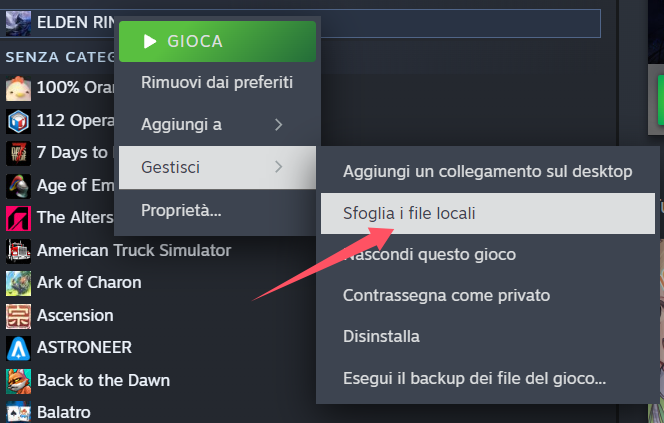
Task: Select the ASTRONEER blue icon
Action: coord(18,348)
